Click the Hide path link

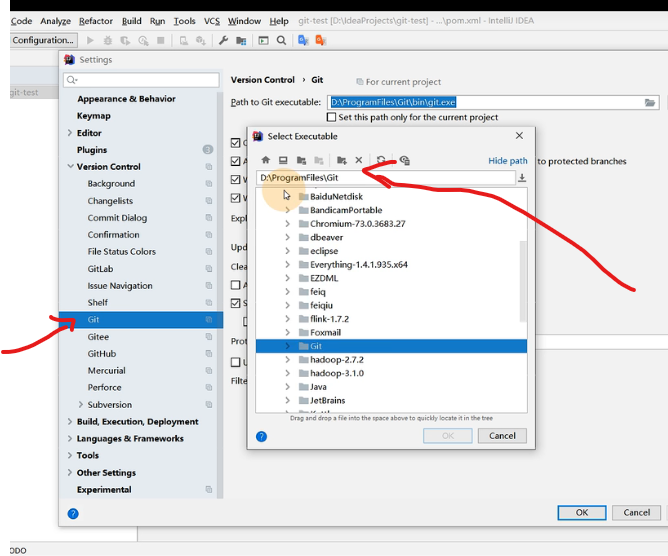508,161
